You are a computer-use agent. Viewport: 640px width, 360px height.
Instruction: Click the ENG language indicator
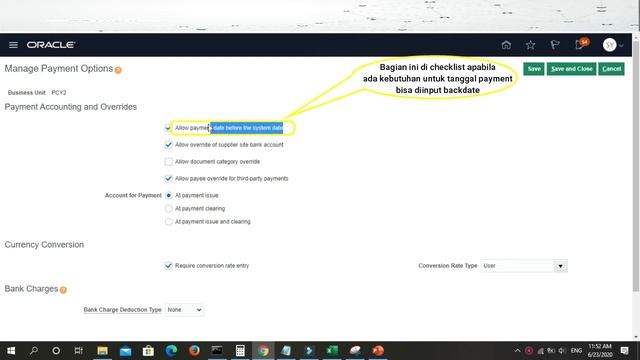click(576, 351)
